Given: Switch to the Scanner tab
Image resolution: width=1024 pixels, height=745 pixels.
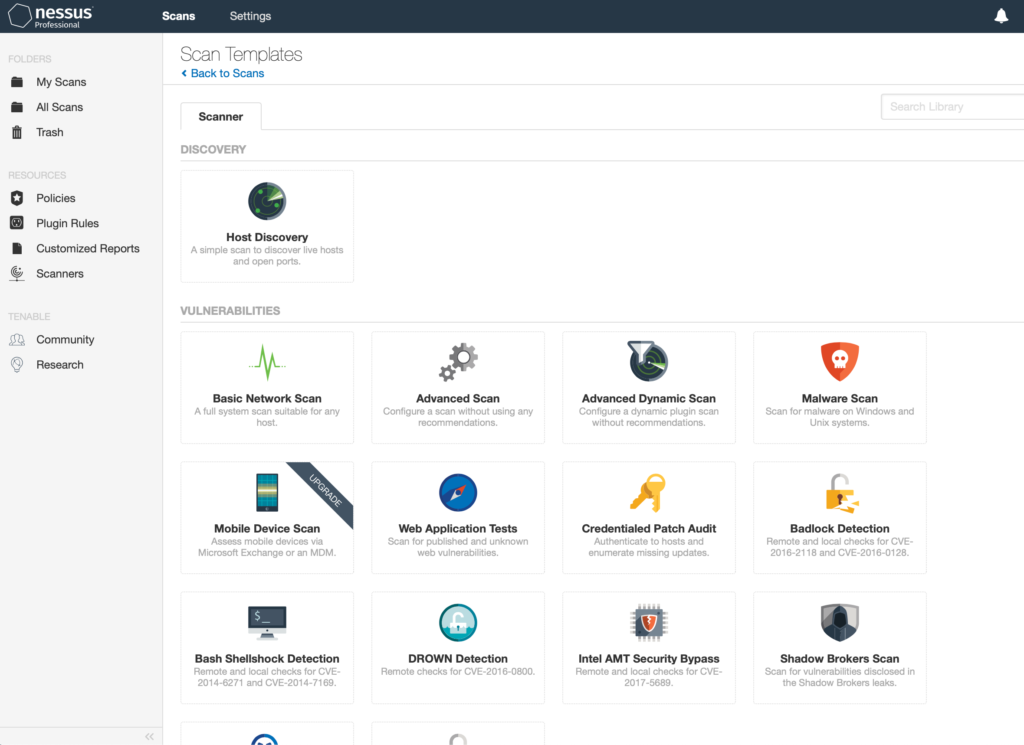Looking at the screenshot, I should [221, 116].
